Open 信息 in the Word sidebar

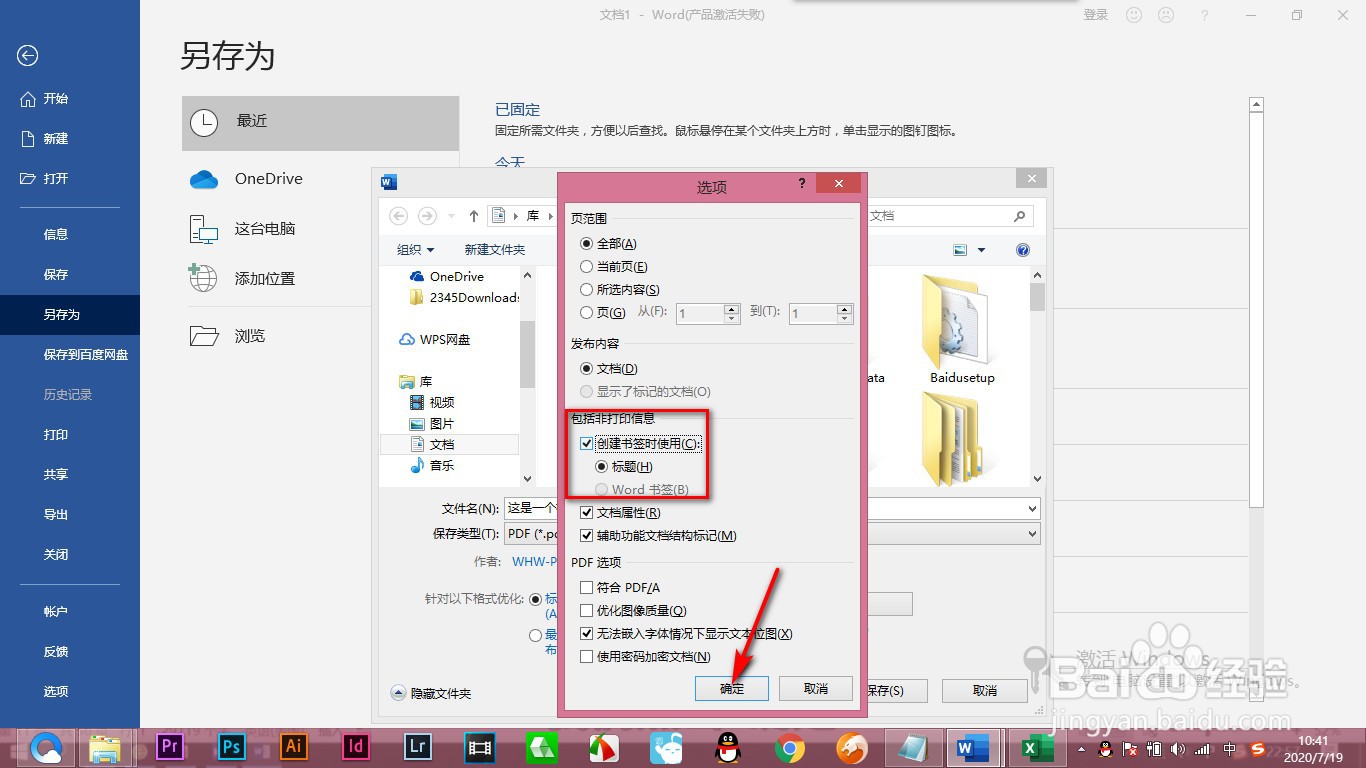pyautogui.click(x=70, y=234)
